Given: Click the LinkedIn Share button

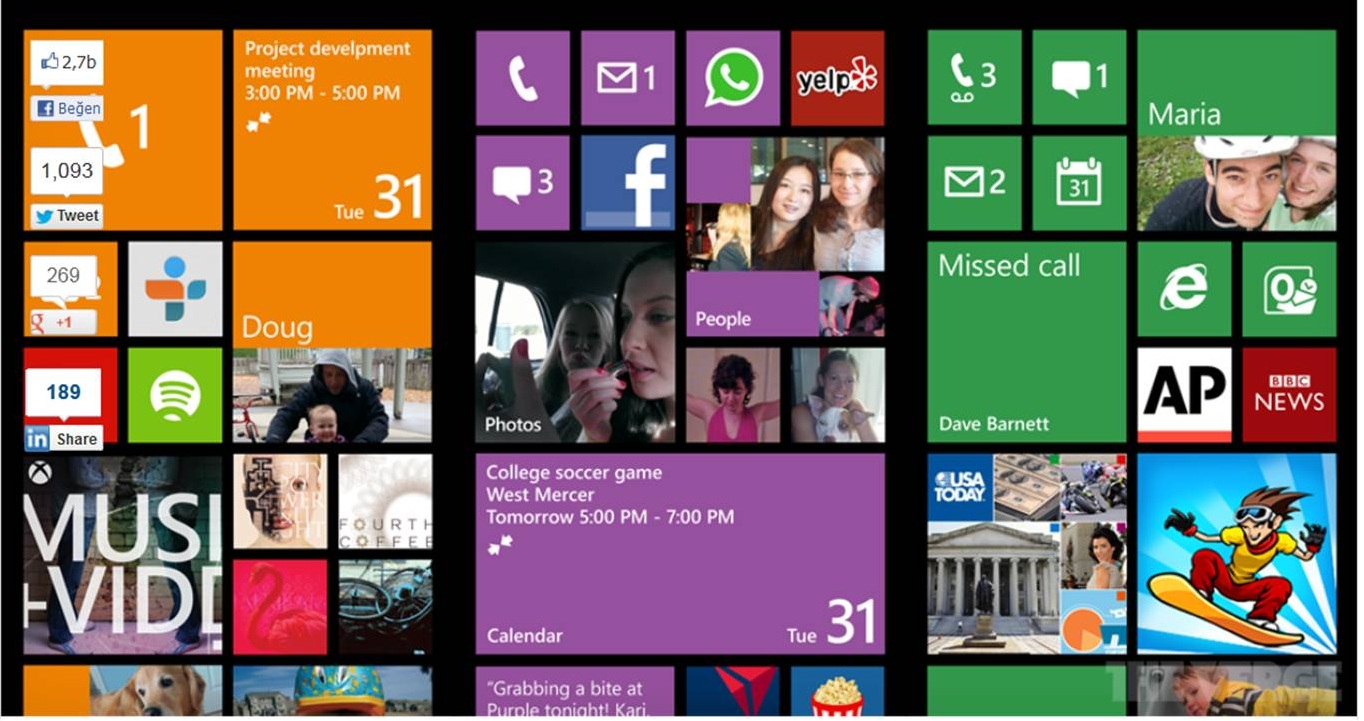Looking at the screenshot, I should 63,438.
